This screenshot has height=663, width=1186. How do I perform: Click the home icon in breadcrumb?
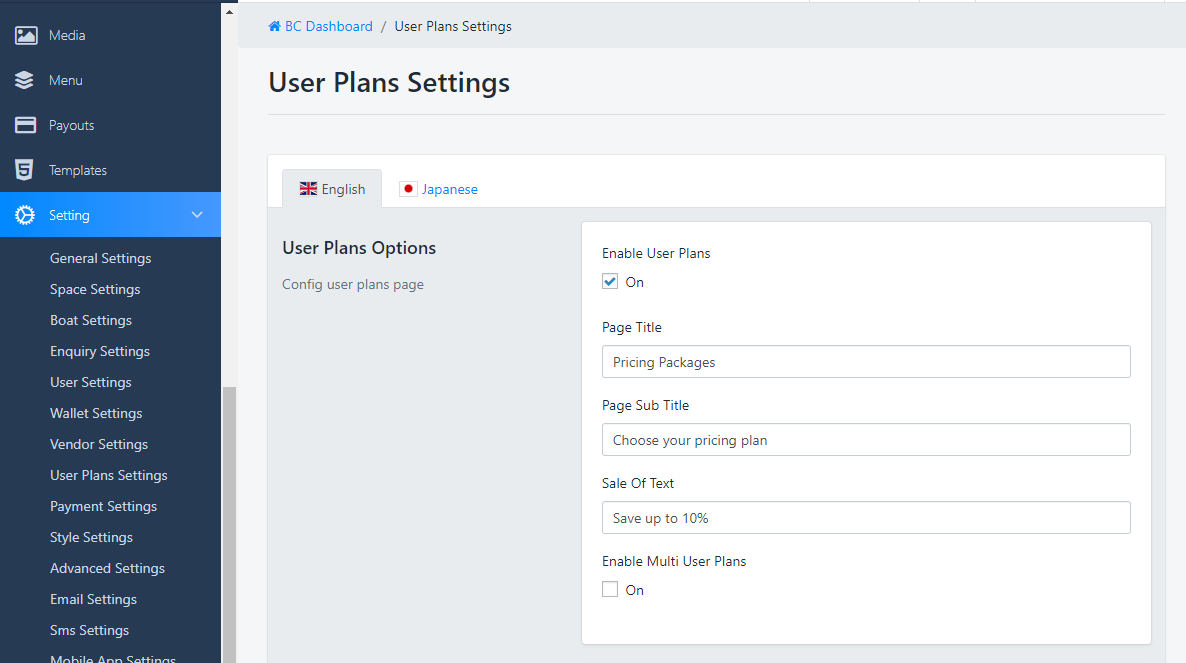(x=275, y=27)
